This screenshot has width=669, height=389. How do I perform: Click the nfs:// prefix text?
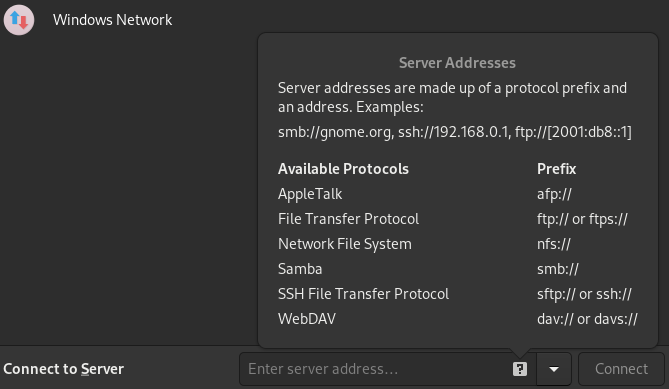554,244
